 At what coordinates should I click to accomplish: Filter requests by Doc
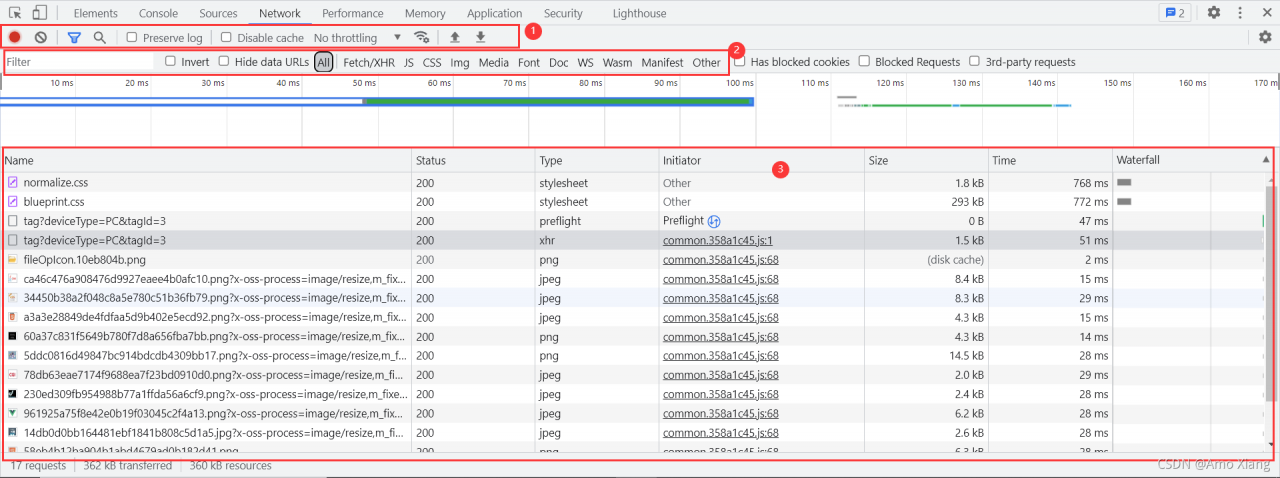[x=559, y=62]
